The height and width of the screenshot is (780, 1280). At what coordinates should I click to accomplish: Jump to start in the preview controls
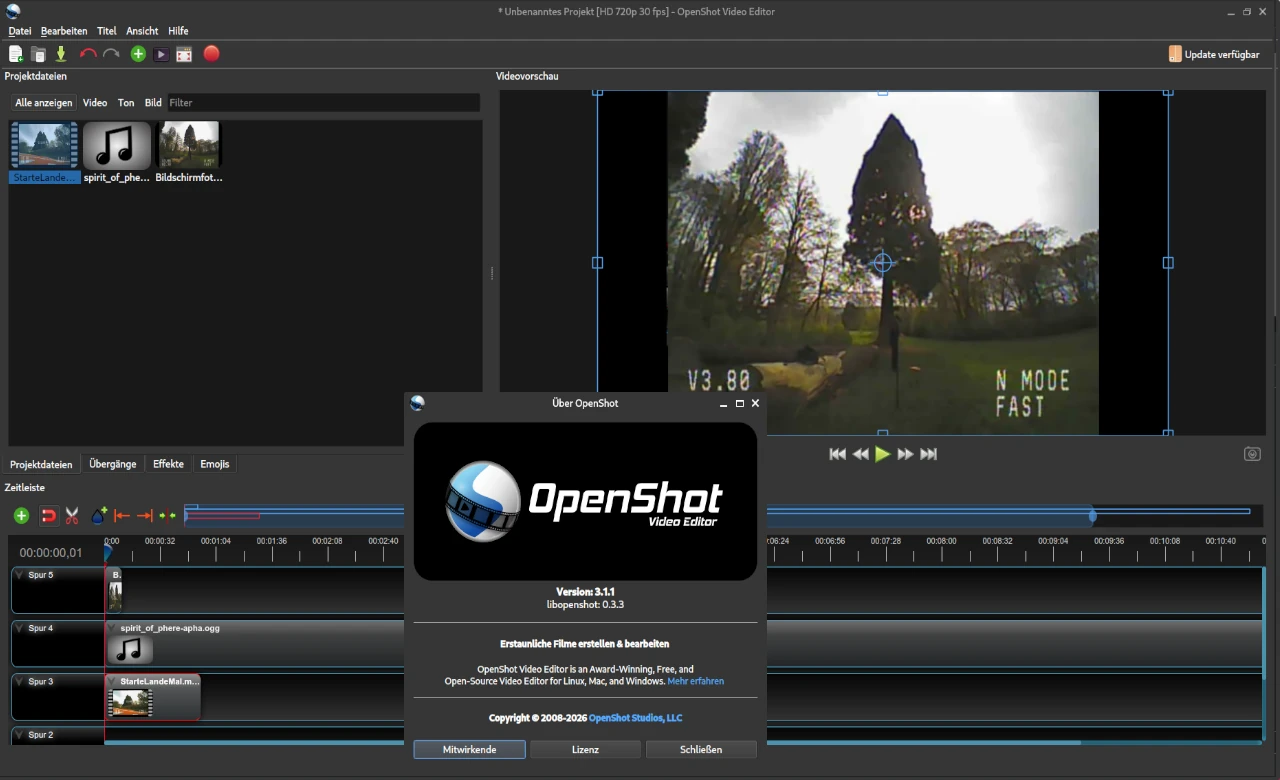click(x=838, y=454)
